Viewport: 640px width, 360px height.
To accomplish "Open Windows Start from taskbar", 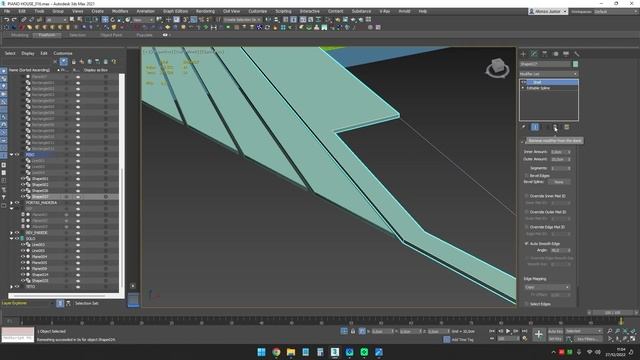I will click(x=262, y=352).
